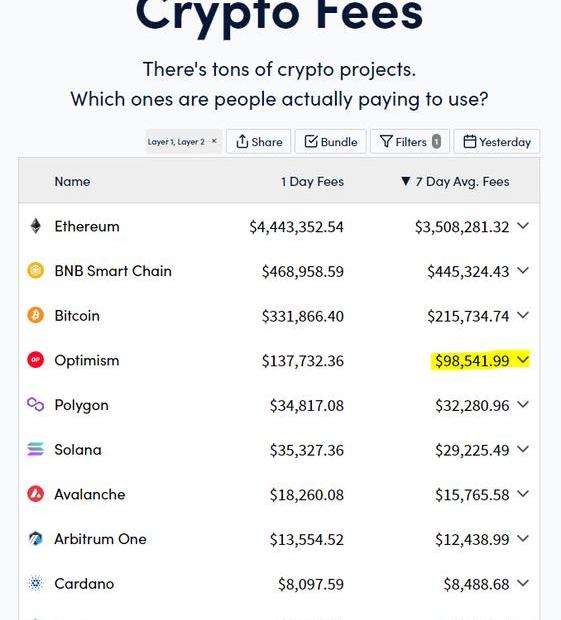Viewport: 561px width, 620px height.
Task: Open the Yesterday date picker
Action: [497, 142]
